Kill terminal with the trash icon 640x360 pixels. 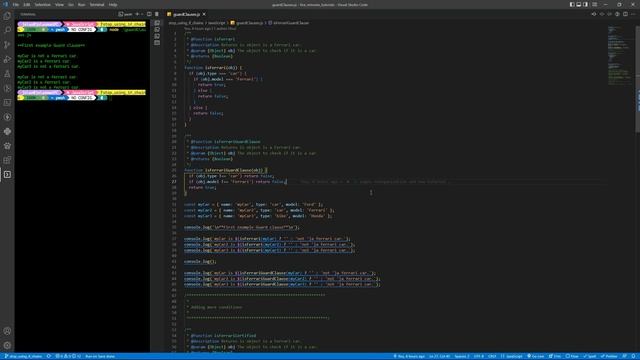pos(157,14)
